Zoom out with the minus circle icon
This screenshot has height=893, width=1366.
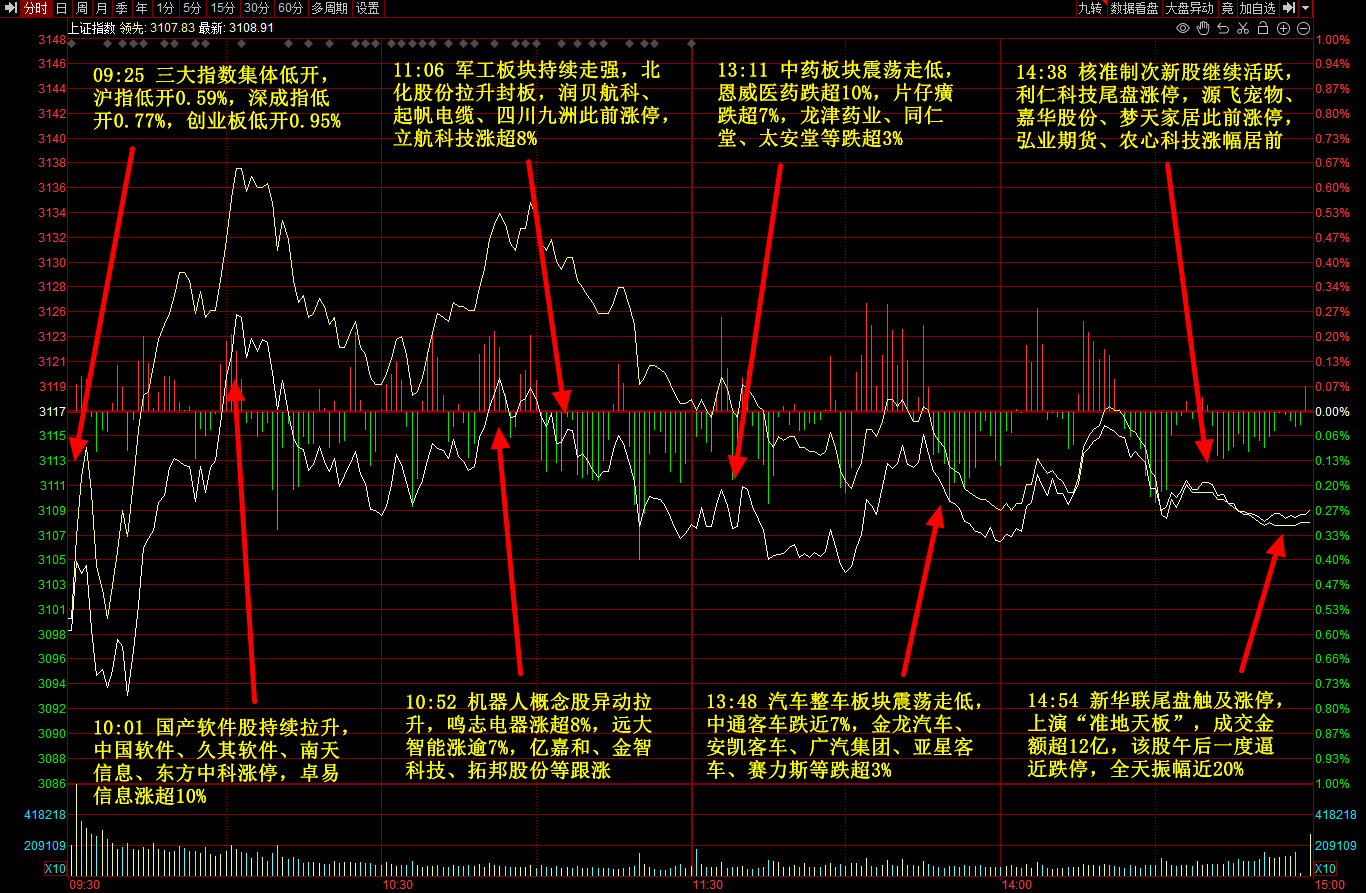(x=1303, y=28)
